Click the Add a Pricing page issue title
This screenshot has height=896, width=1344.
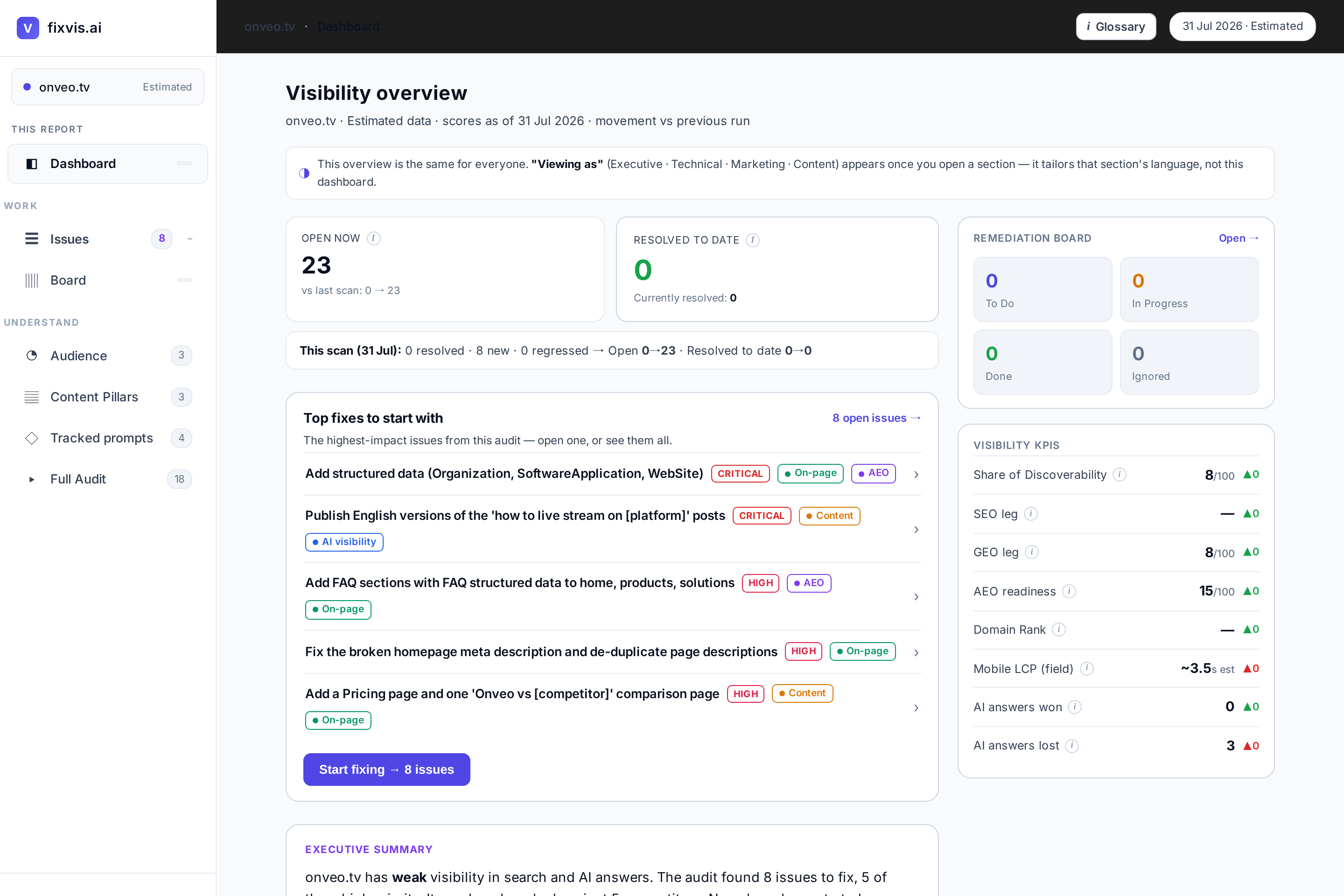pyautogui.click(x=512, y=694)
